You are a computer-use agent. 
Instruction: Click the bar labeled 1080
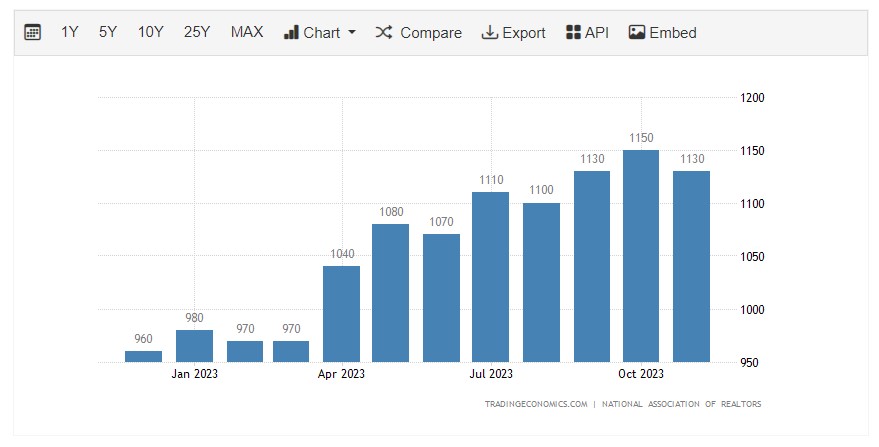pyautogui.click(x=391, y=292)
